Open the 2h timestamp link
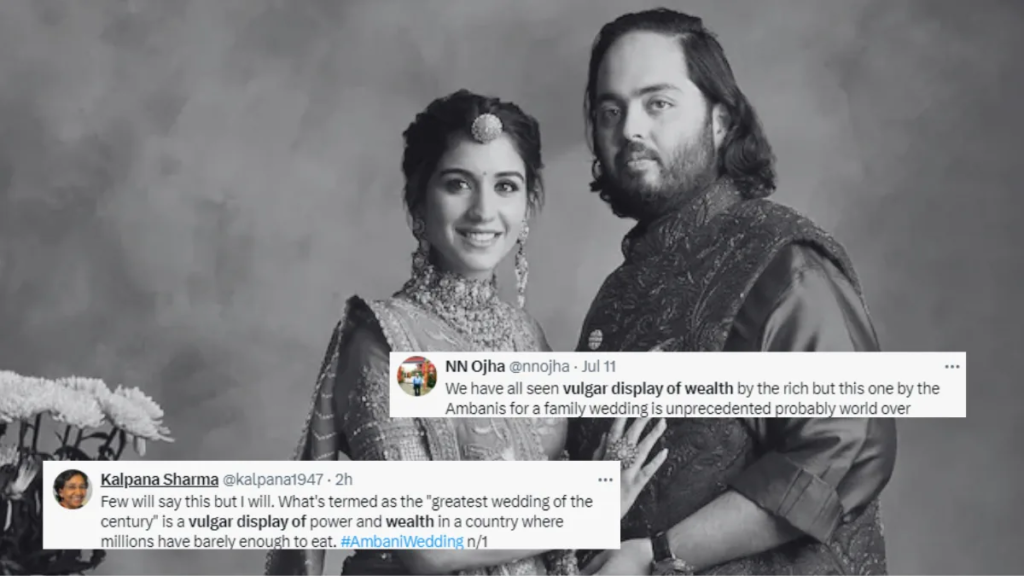This screenshot has width=1024, height=576. pos(344,479)
